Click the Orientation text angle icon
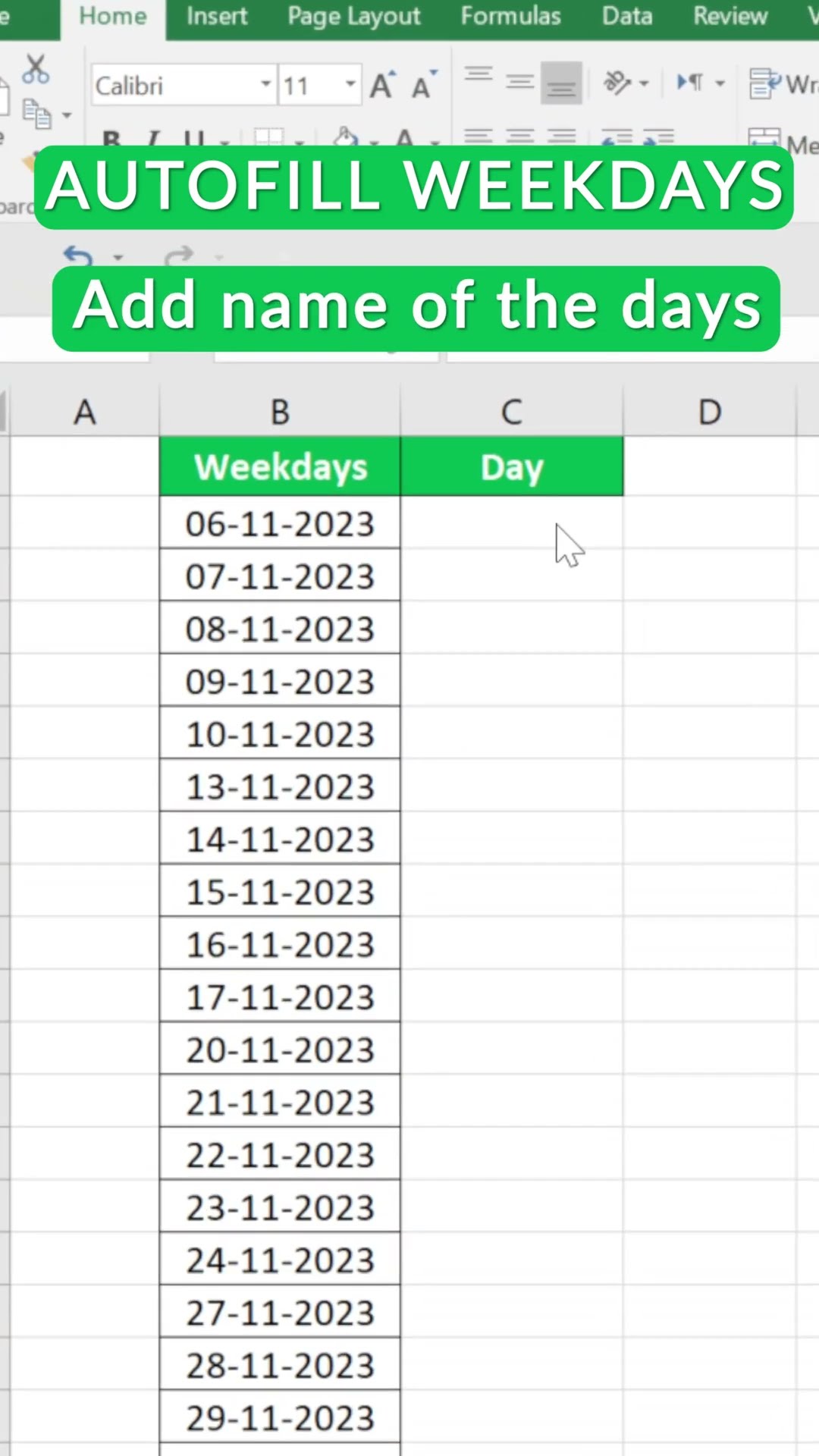 (x=617, y=83)
